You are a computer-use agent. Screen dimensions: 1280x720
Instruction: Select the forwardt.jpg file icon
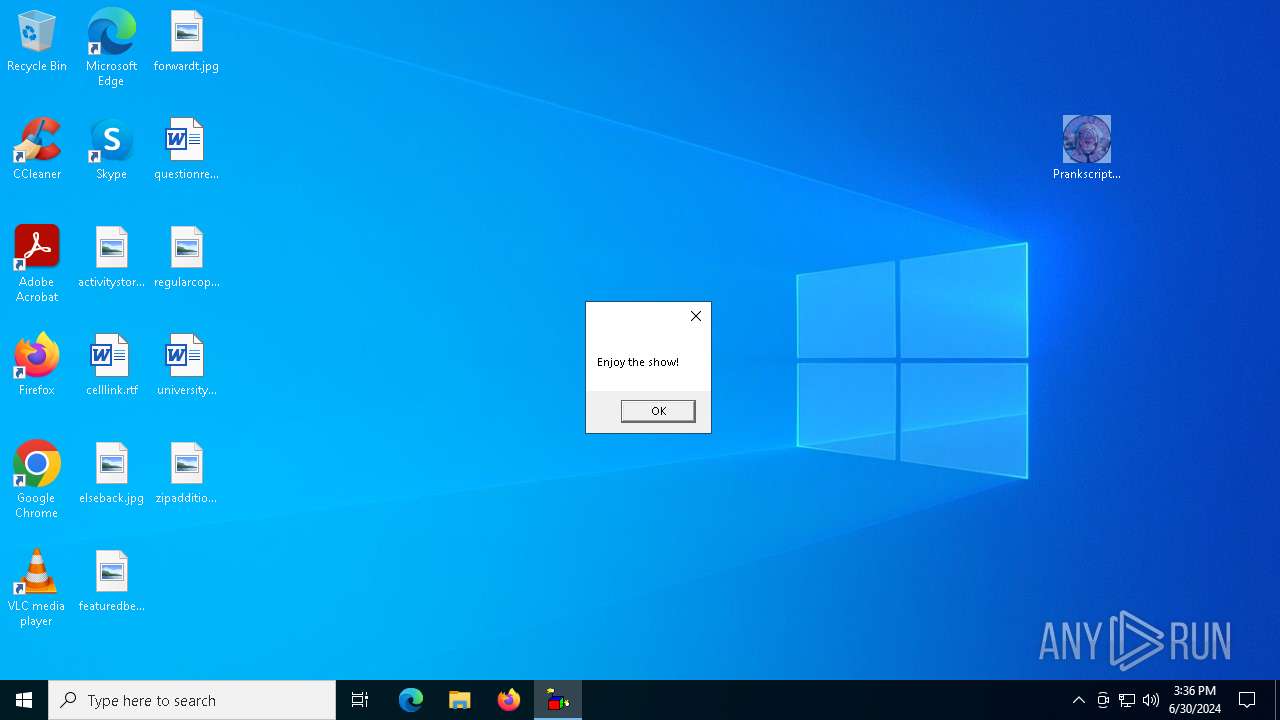tap(186, 41)
